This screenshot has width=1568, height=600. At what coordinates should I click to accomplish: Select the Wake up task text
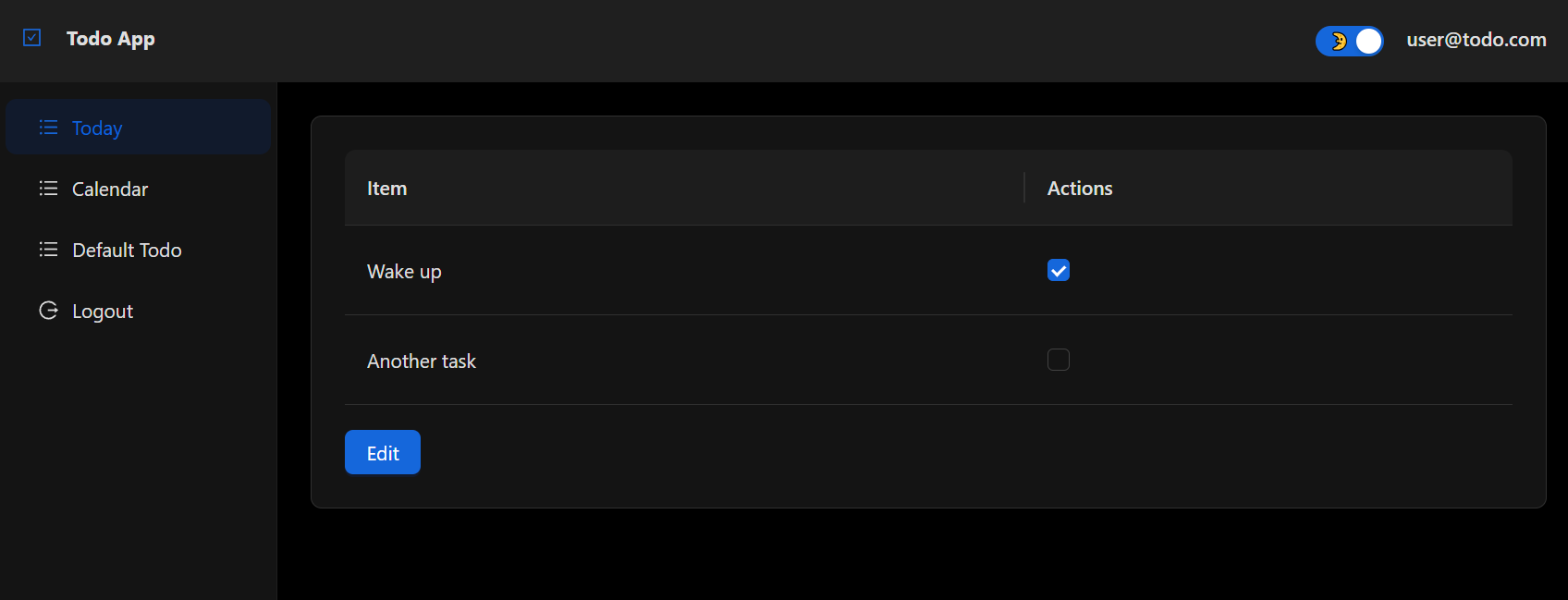coord(404,272)
